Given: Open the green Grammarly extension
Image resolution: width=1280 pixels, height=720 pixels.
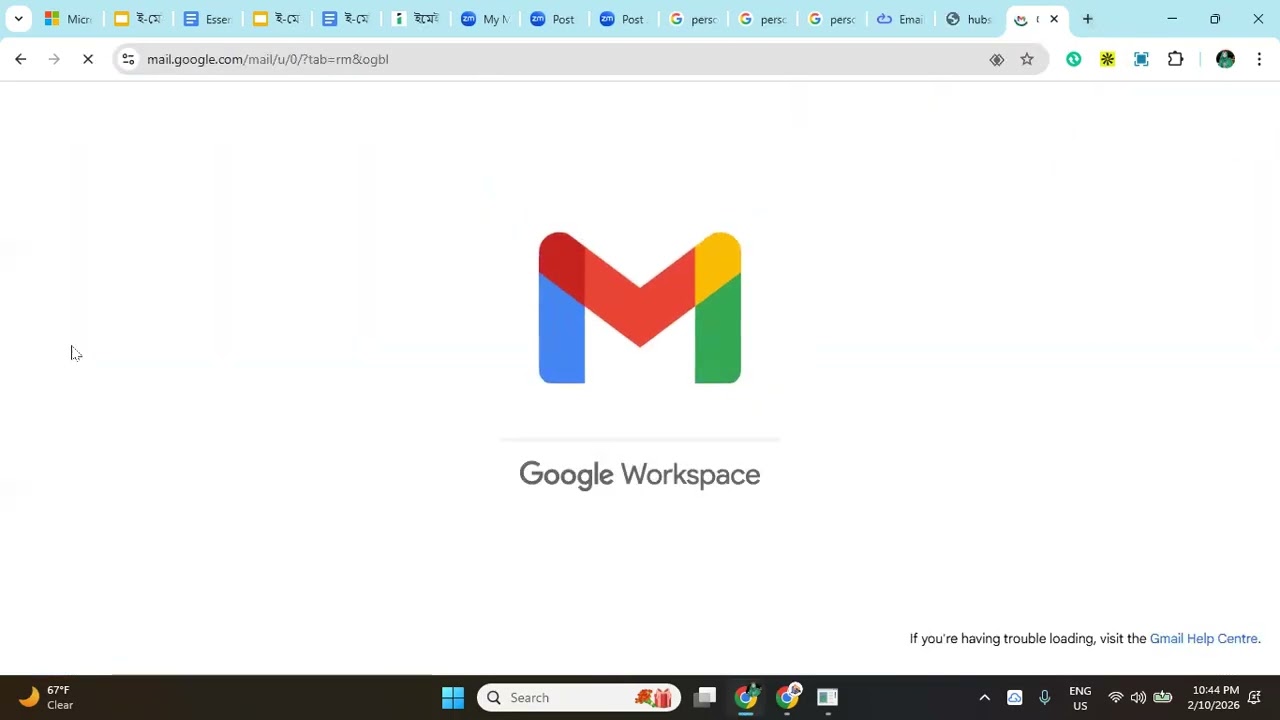Looking at the screenshot, I should (x=1073, y=59).
